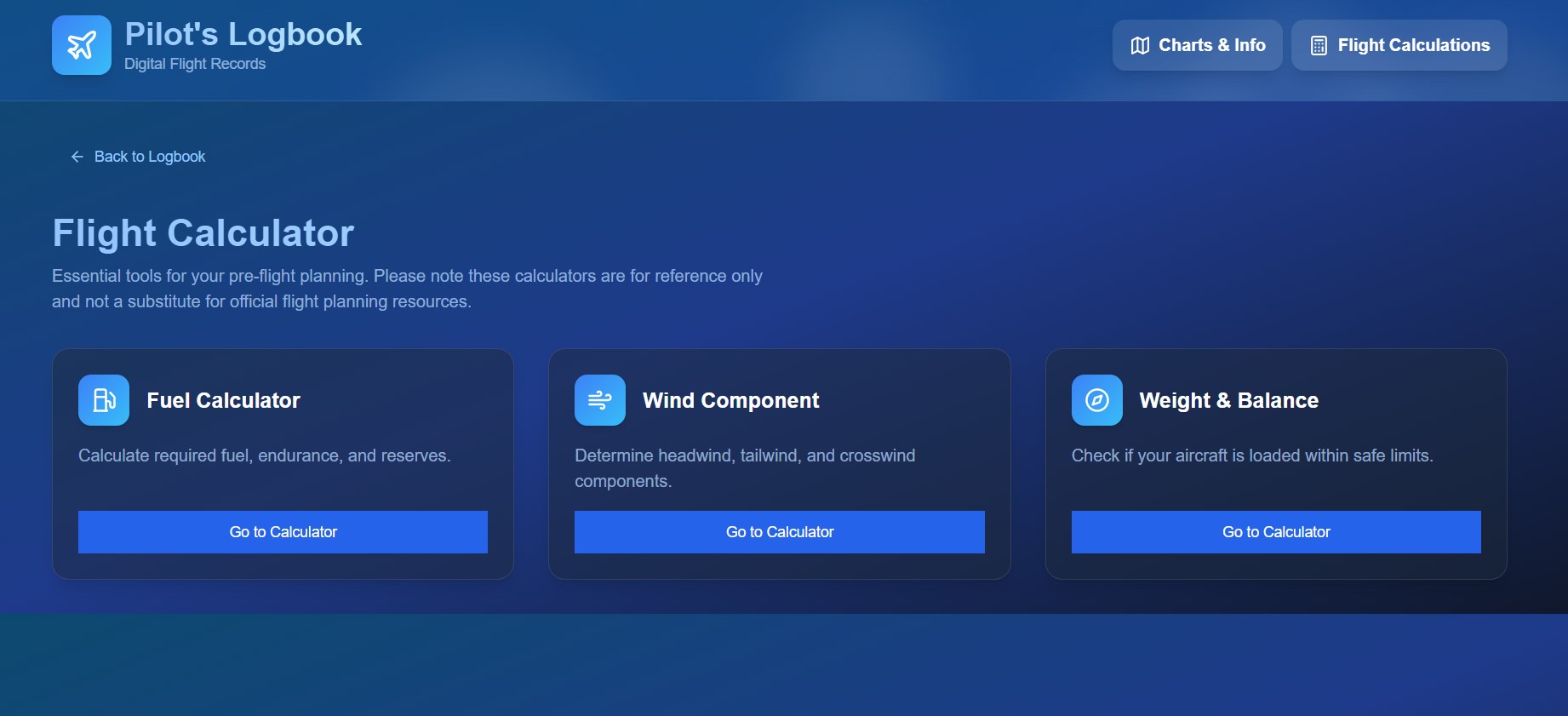
Task: Open Weight & Balance via Go to Calculator
Action: tap(1276, 532)
